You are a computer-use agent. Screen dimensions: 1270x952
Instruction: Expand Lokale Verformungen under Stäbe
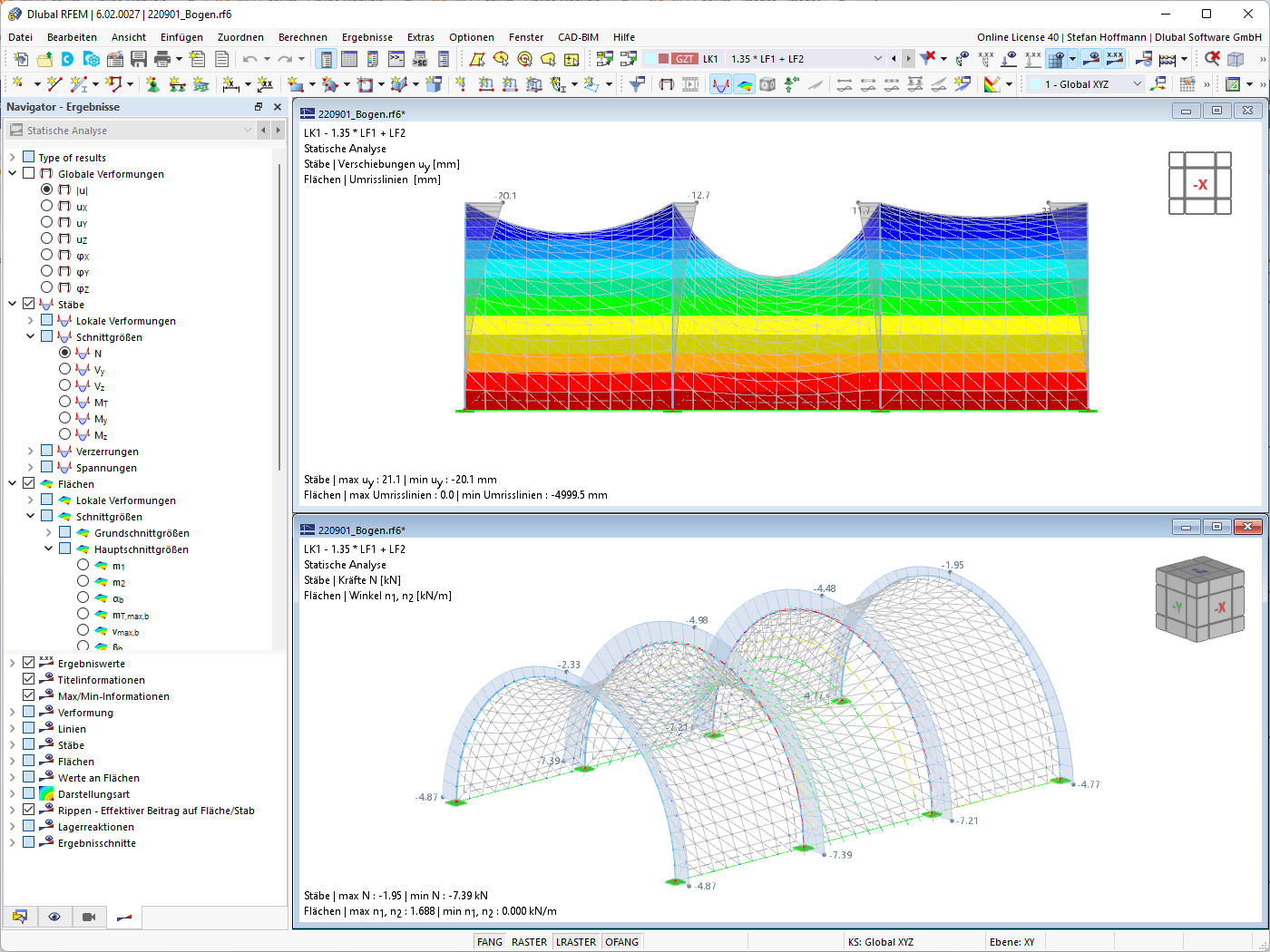click(31, 320)
